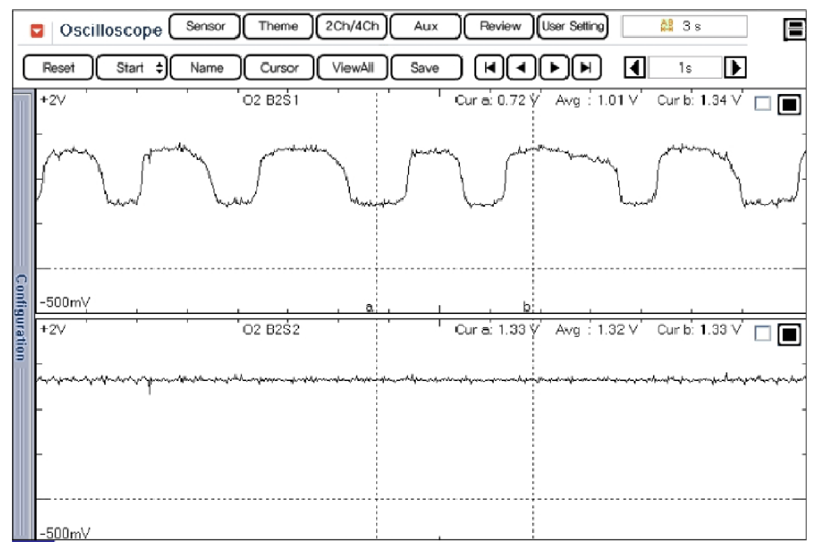This screenshot has height=551, width=816.
Task: Activate the Cursor tool
Action: 278,68
